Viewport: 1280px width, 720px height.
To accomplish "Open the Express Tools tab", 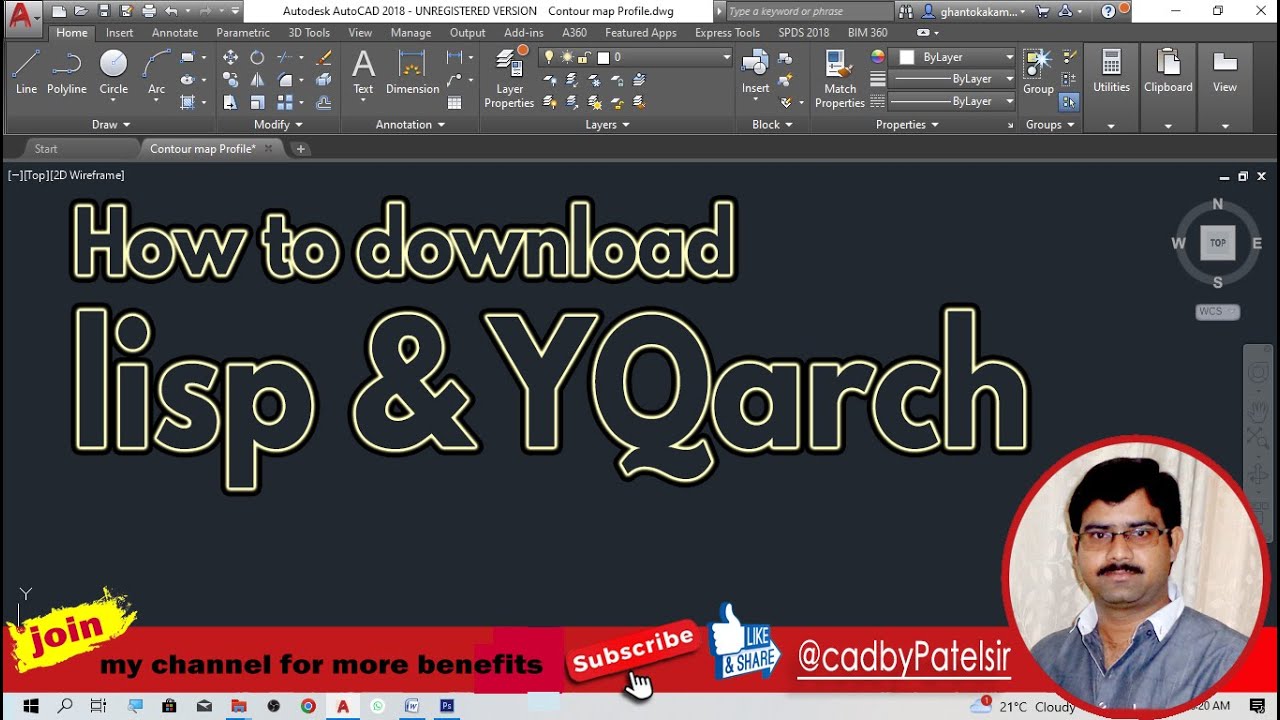I will pyautogui.click(x=727, y=32).
